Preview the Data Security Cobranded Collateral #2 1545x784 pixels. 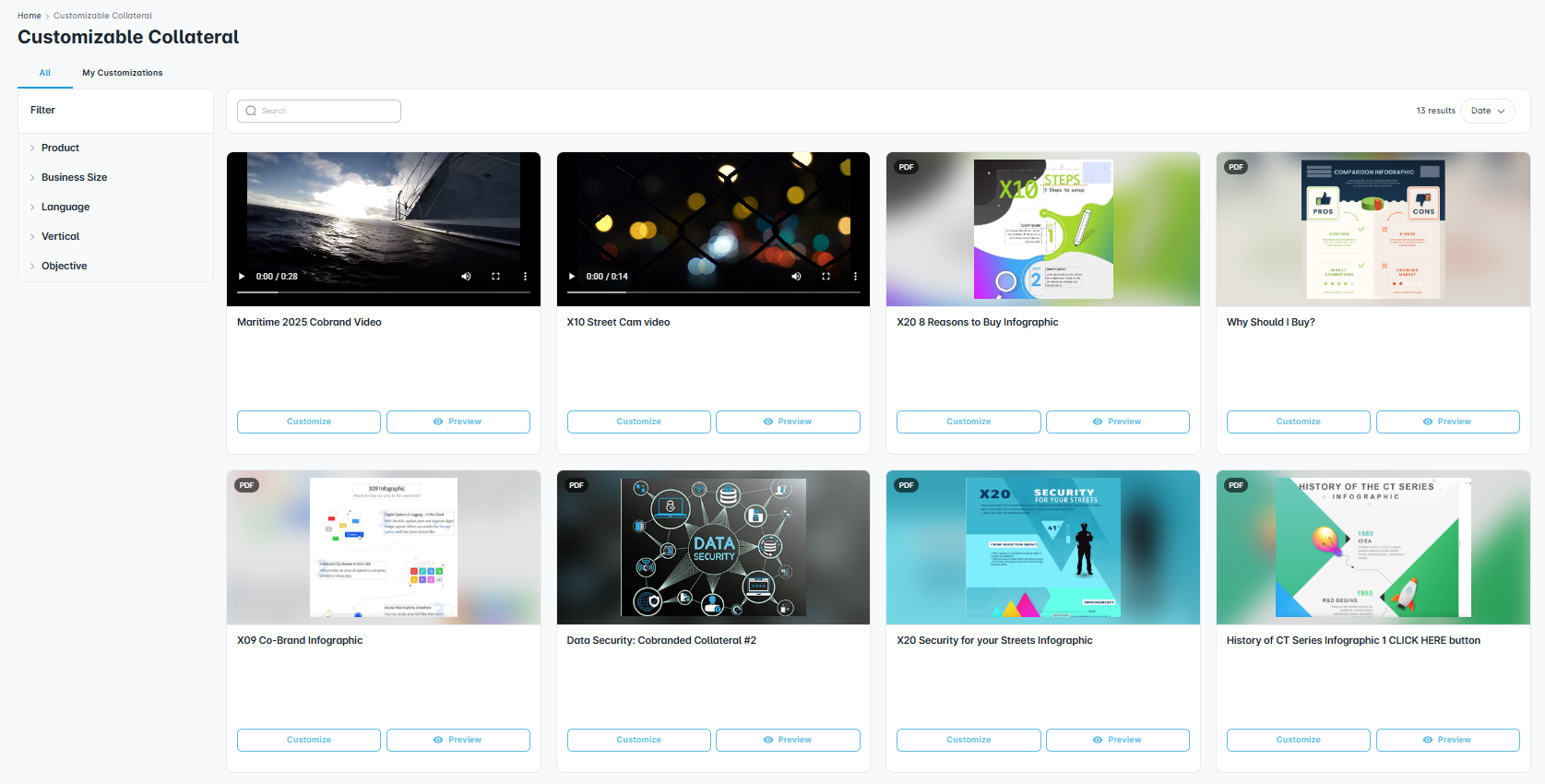coord(788,740)
